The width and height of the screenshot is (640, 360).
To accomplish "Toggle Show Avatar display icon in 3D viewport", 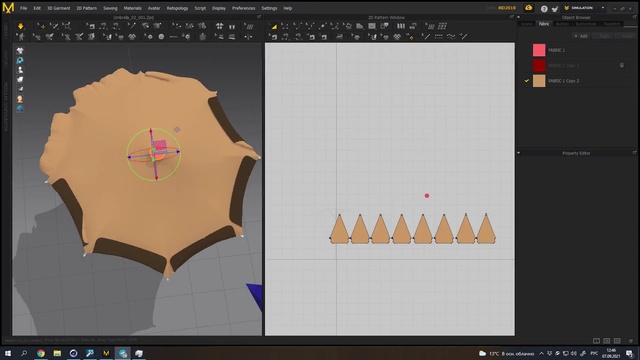I will tap(20, 70).
